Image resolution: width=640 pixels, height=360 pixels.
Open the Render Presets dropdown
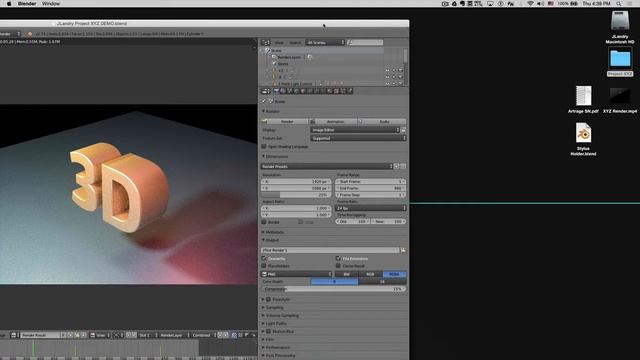(327, 167)
